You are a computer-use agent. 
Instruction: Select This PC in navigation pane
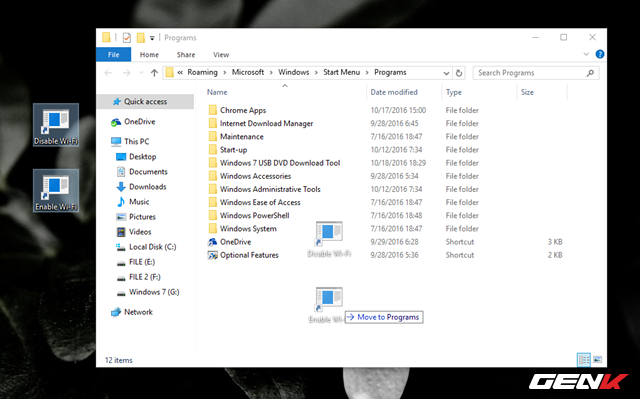(136, 142)
